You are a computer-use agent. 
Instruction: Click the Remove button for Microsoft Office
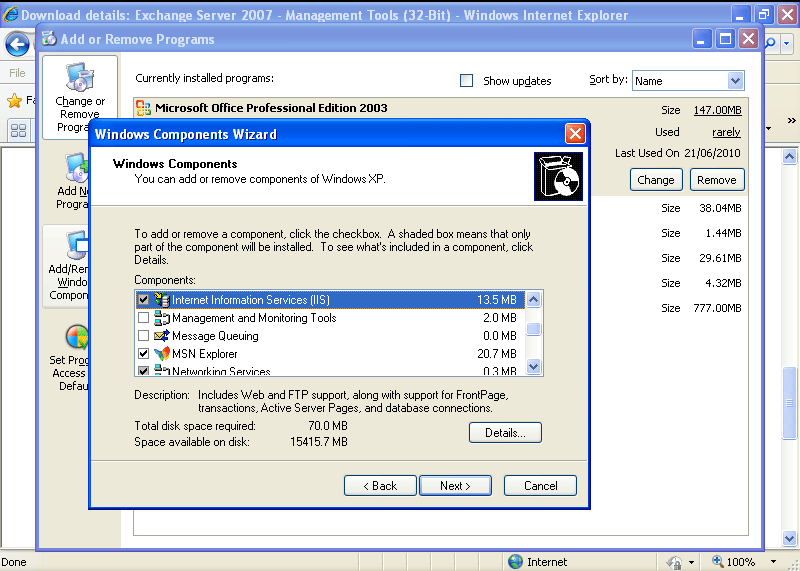[717, 180]
